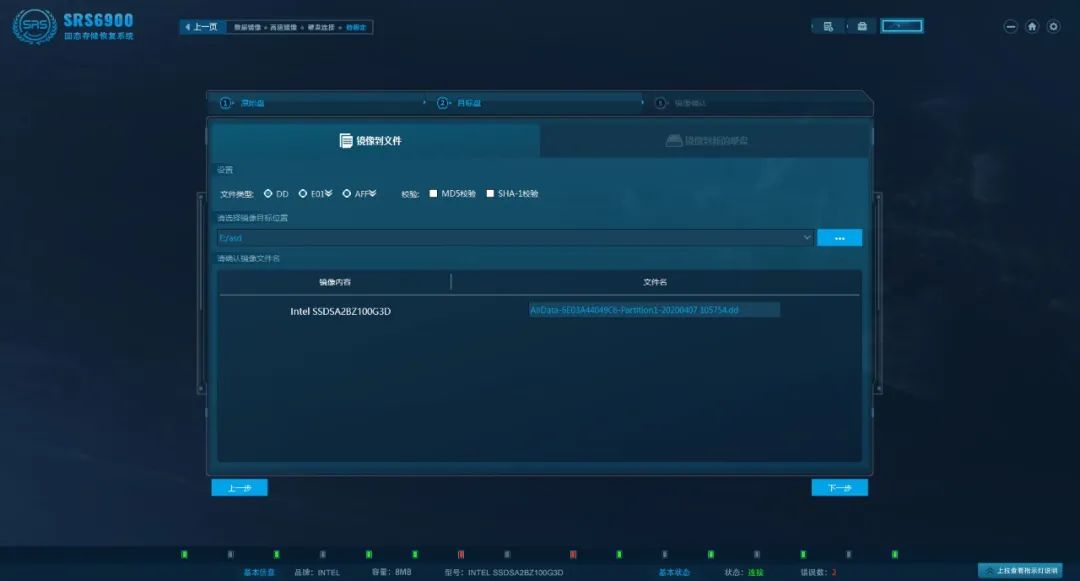1080x581 pixels.
Task: Select DD file type radio button
Action: point(268,193)
